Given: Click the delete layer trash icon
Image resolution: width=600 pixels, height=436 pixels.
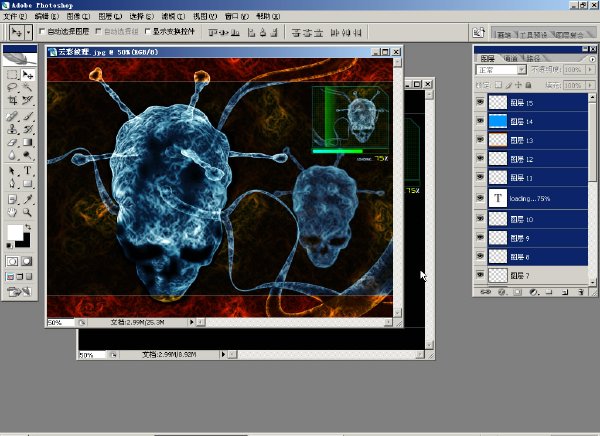Looking at the screenshot, I should pyautogui.click(x=581, y=292).
